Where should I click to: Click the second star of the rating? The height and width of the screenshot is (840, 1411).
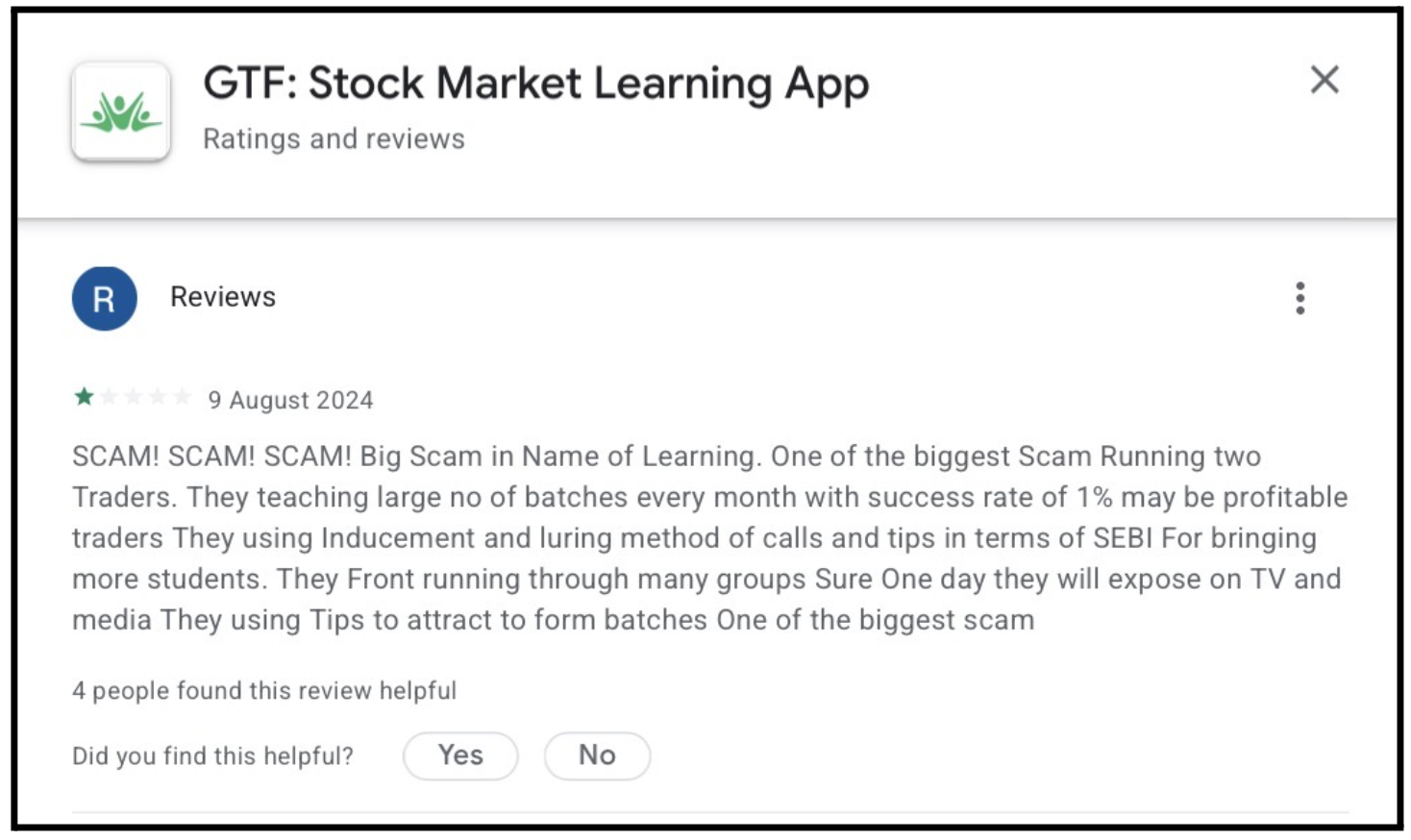click(x=108, y=396)
